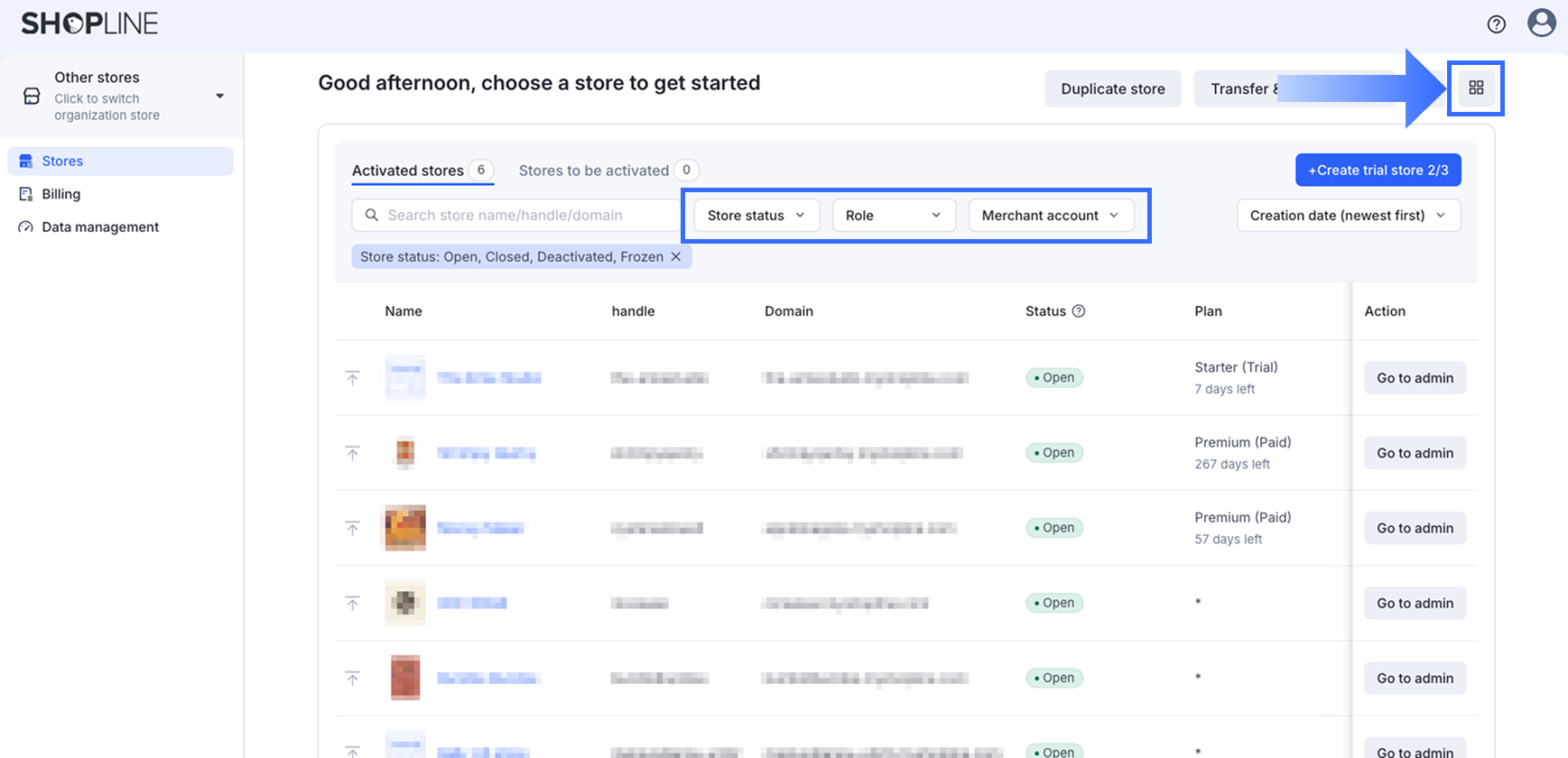Expand the Store status dropdown
This screenshot has height=758, width=1568.
coord(756,216)
